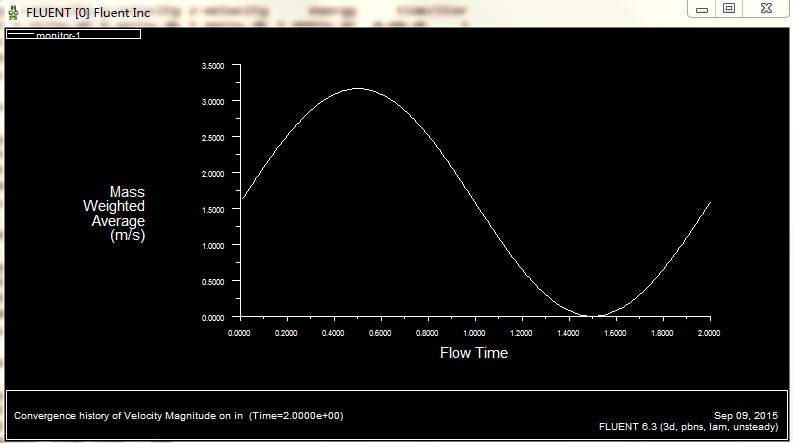Image resolution: width=793 pixels, height=443 pixels.
Task: Click the y-axis value 1.5000
Action: coord(213,210)
